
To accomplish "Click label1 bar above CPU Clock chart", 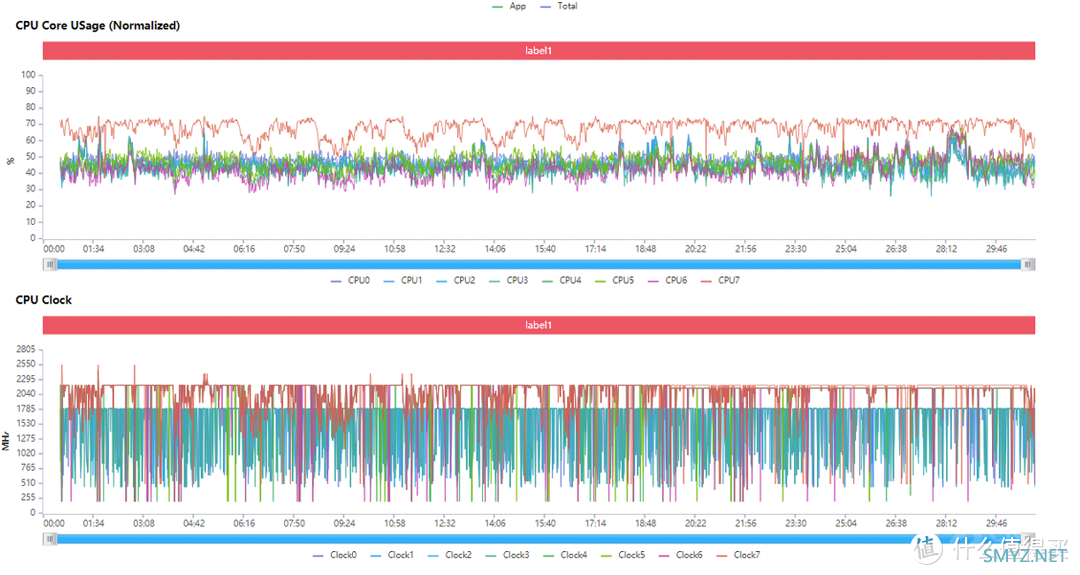I will (539, 325).
